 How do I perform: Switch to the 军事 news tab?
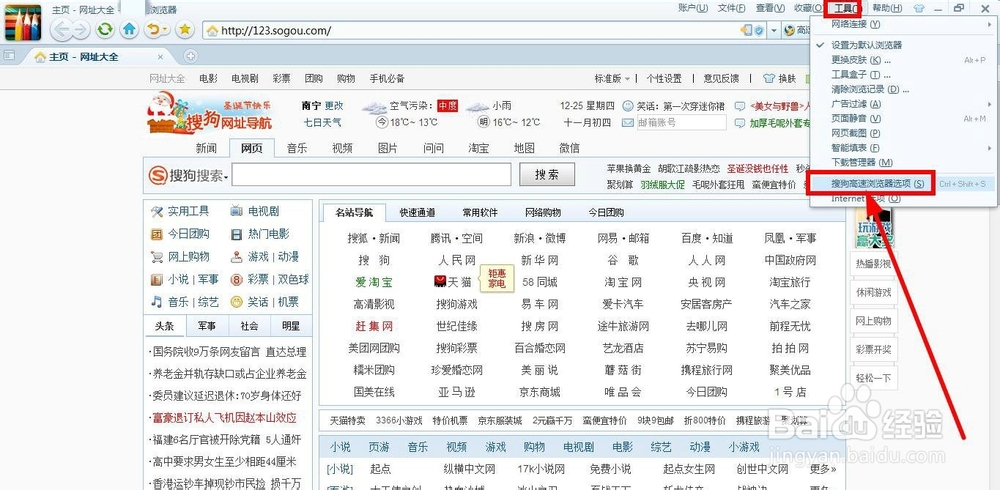coord(207,326)
